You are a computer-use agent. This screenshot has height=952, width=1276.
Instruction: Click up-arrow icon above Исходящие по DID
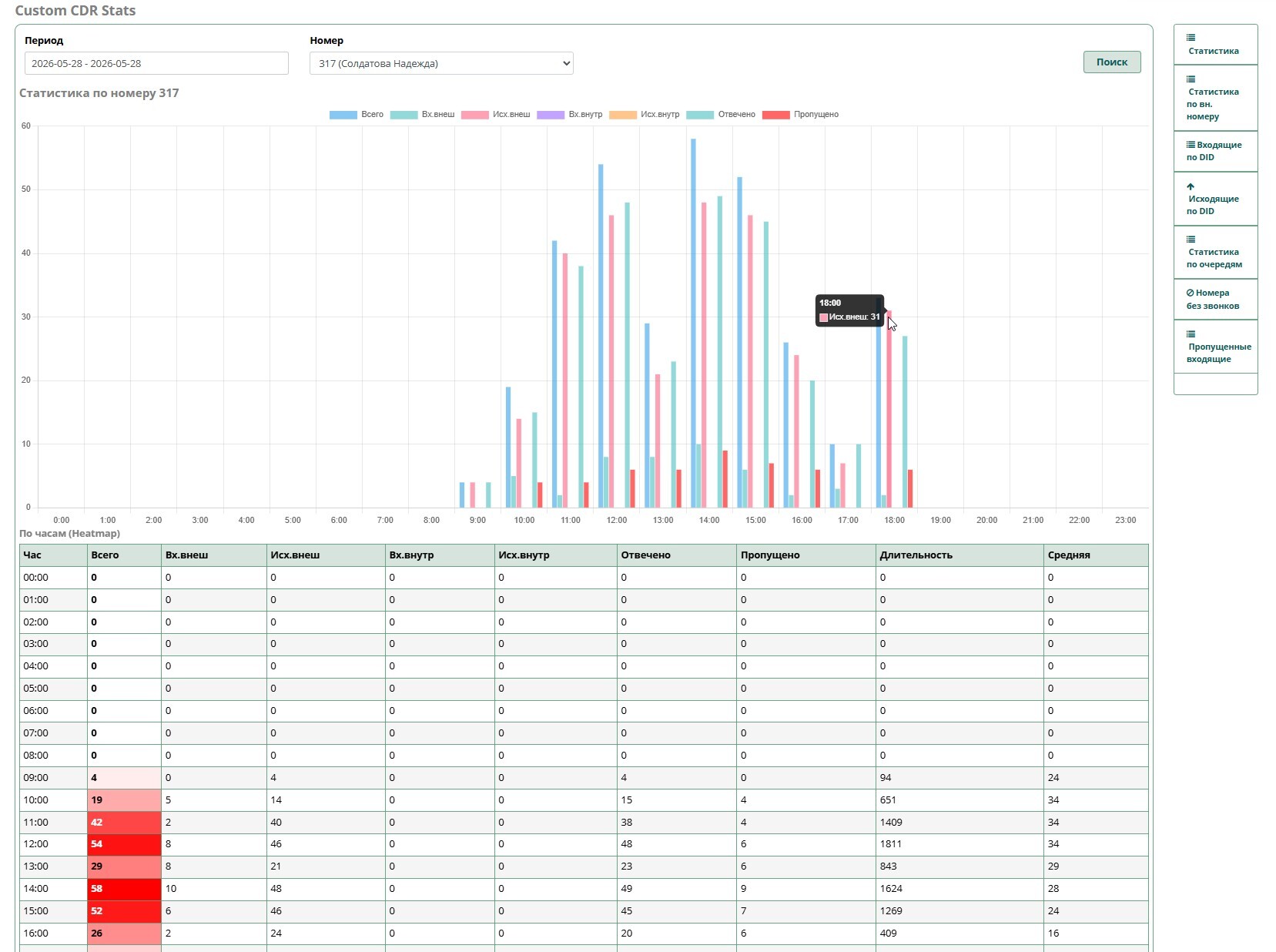pyautogui.click(x=1191, y=186)
